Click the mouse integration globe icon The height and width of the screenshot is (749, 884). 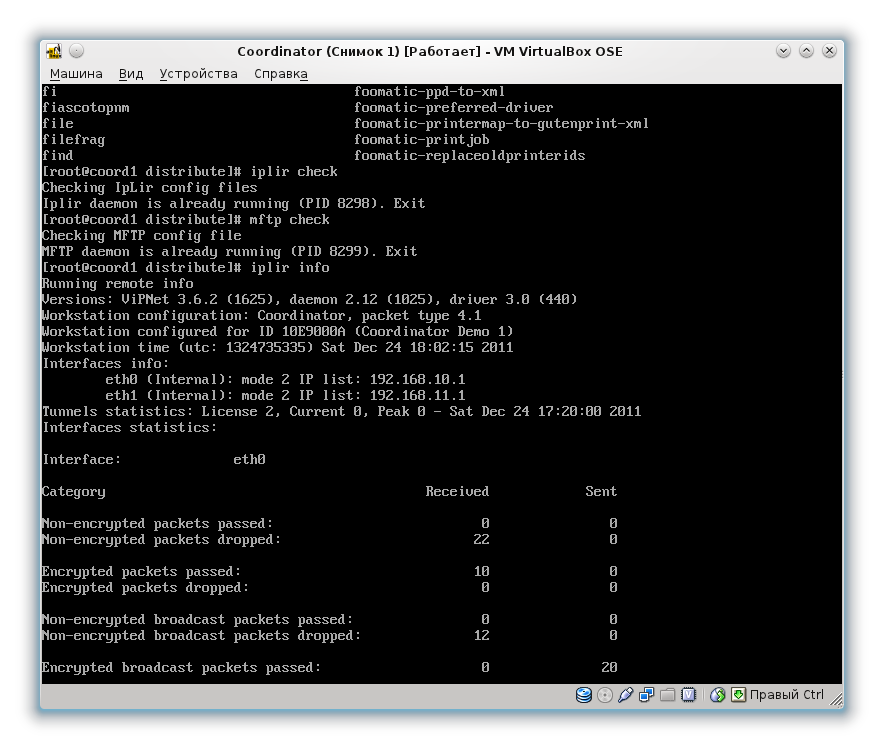[x=717, y=695]
